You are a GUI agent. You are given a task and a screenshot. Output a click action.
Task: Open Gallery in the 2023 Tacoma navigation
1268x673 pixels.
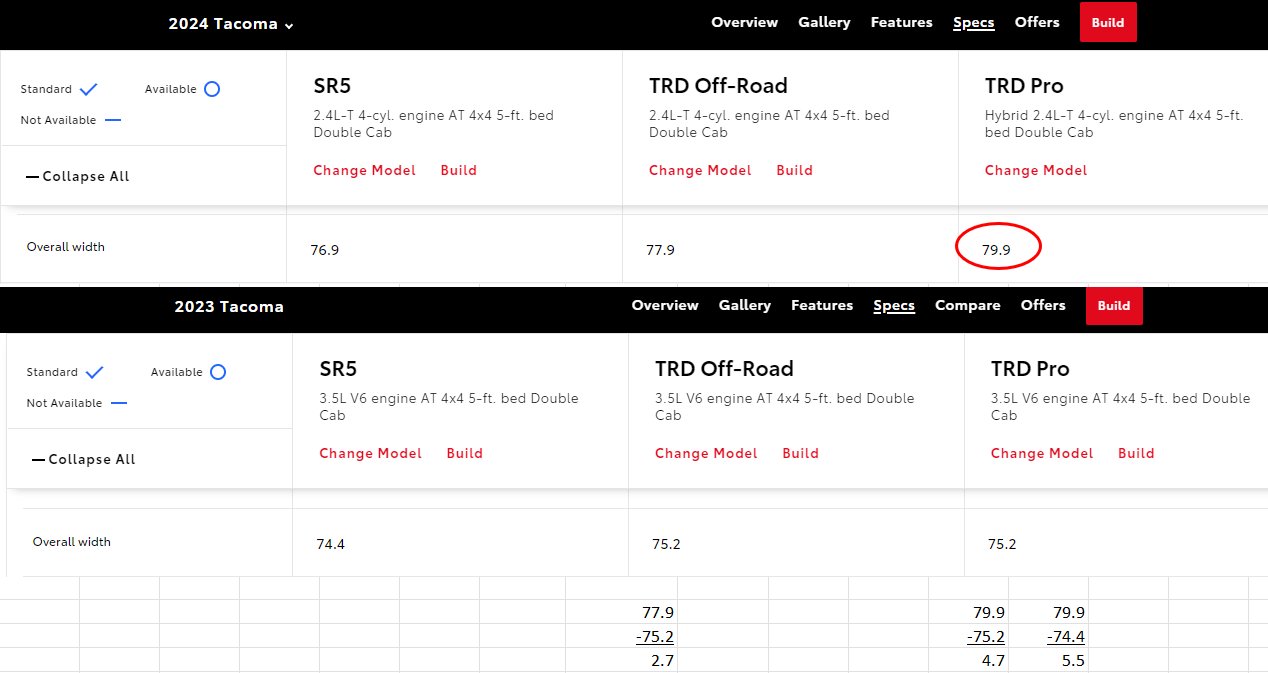click(745, 305)
